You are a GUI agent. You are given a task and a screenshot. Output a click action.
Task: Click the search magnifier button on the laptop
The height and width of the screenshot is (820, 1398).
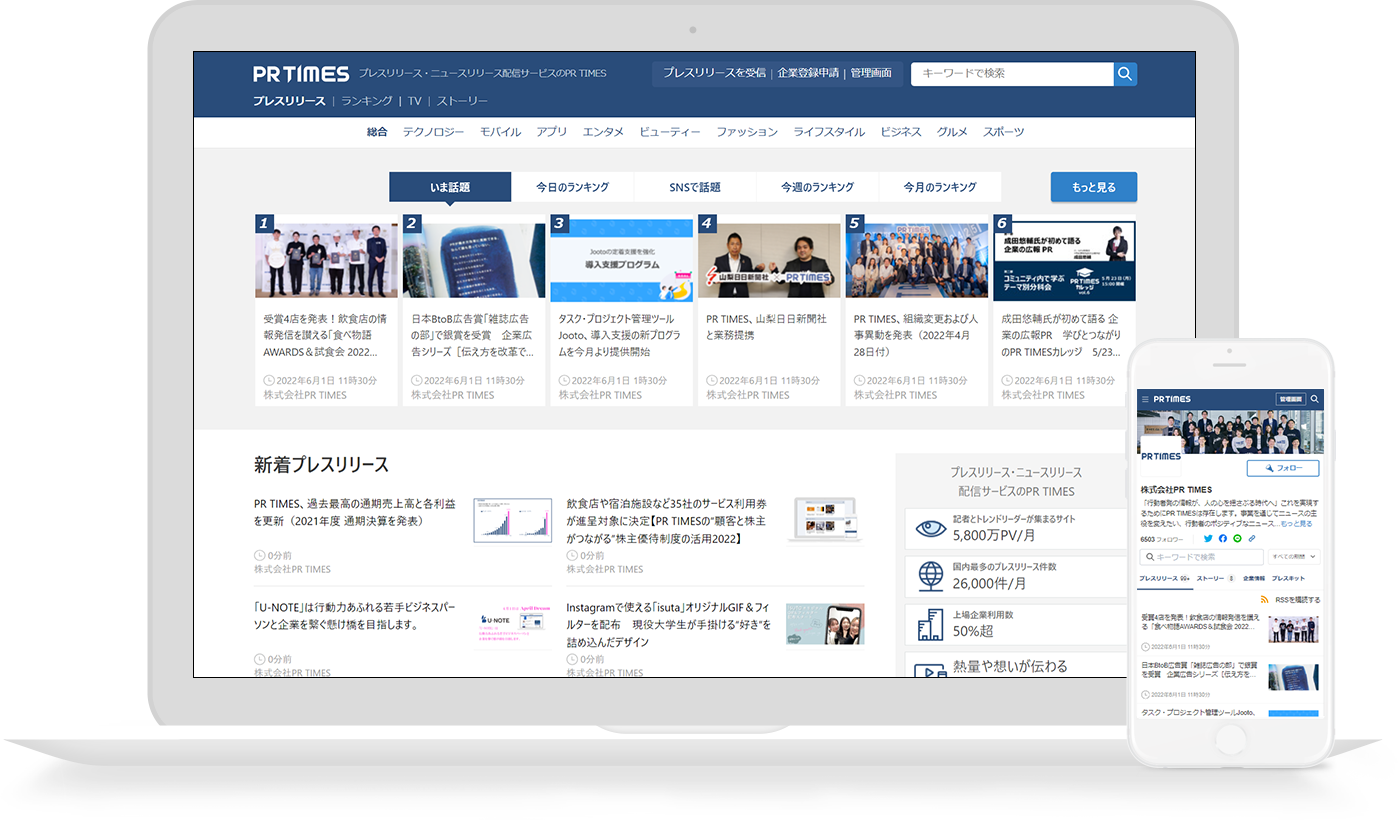[1125, 74]
